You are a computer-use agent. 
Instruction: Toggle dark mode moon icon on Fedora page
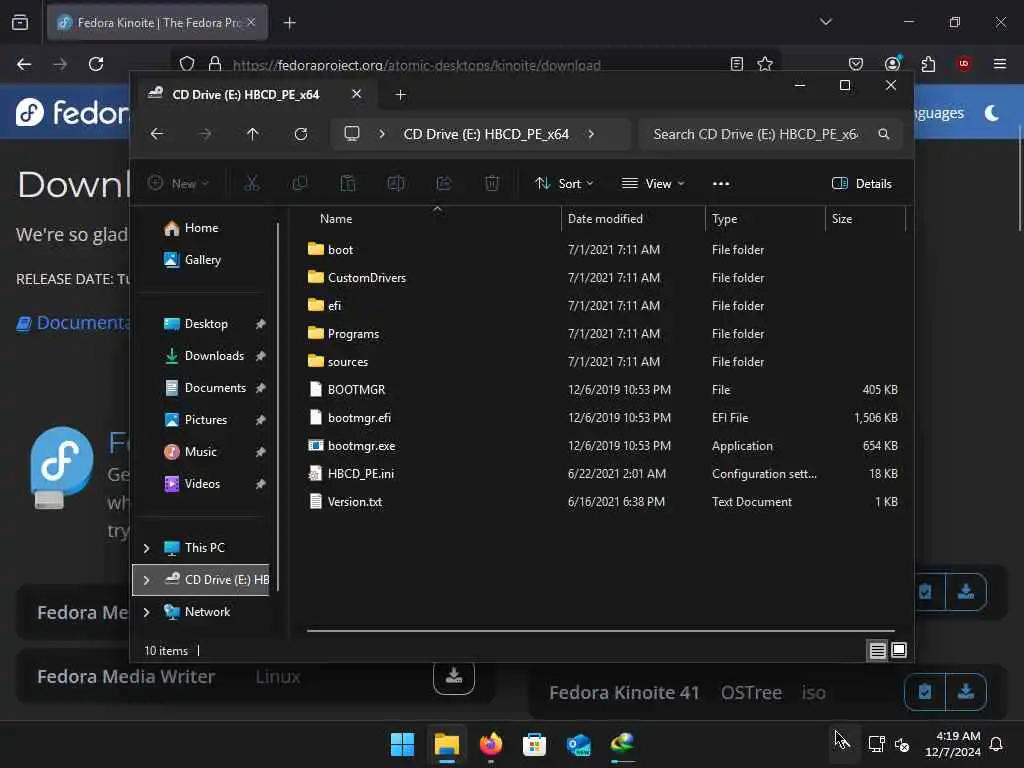(x=992, y=113)
